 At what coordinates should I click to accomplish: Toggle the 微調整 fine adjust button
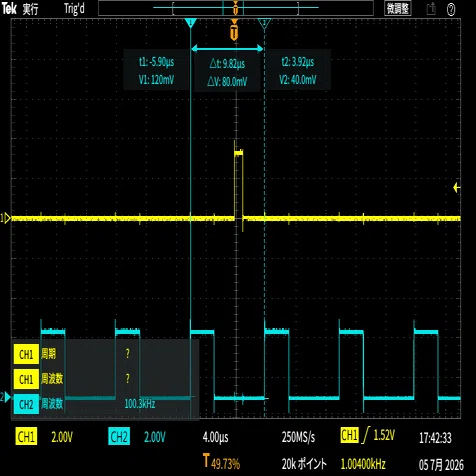(398, 9)
